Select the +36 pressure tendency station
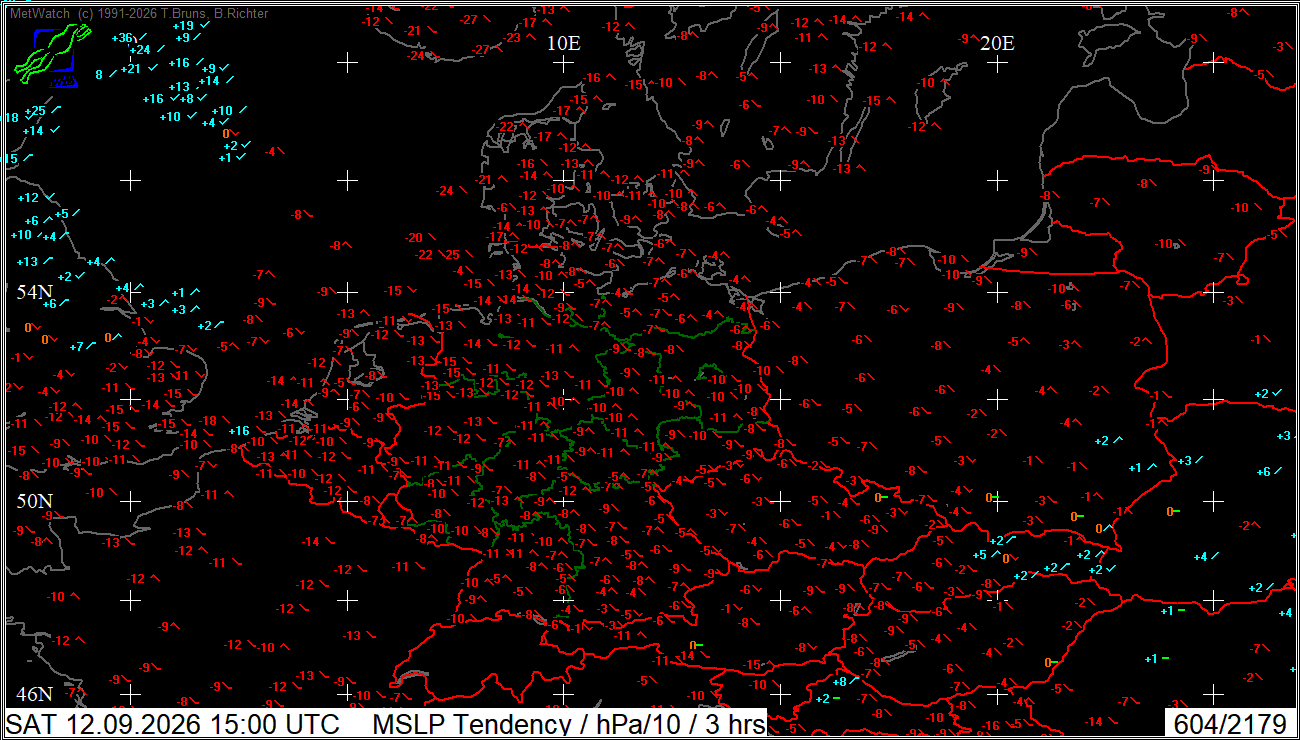1300x740 pixels. [122, 38]
